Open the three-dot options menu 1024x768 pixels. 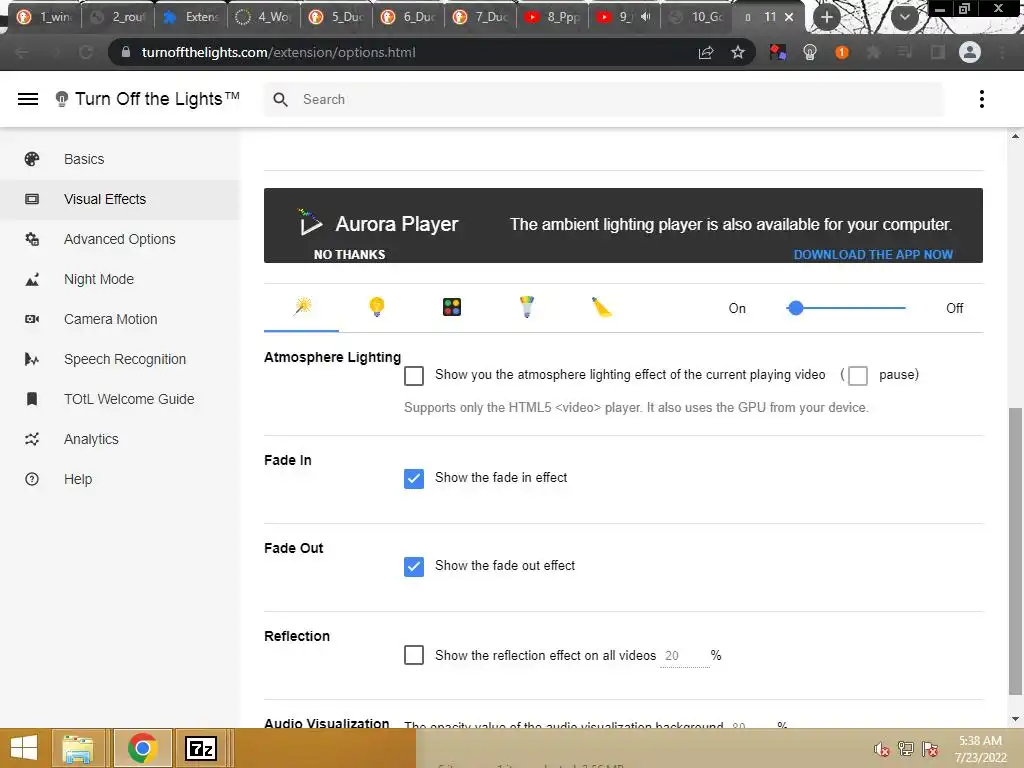982,99
